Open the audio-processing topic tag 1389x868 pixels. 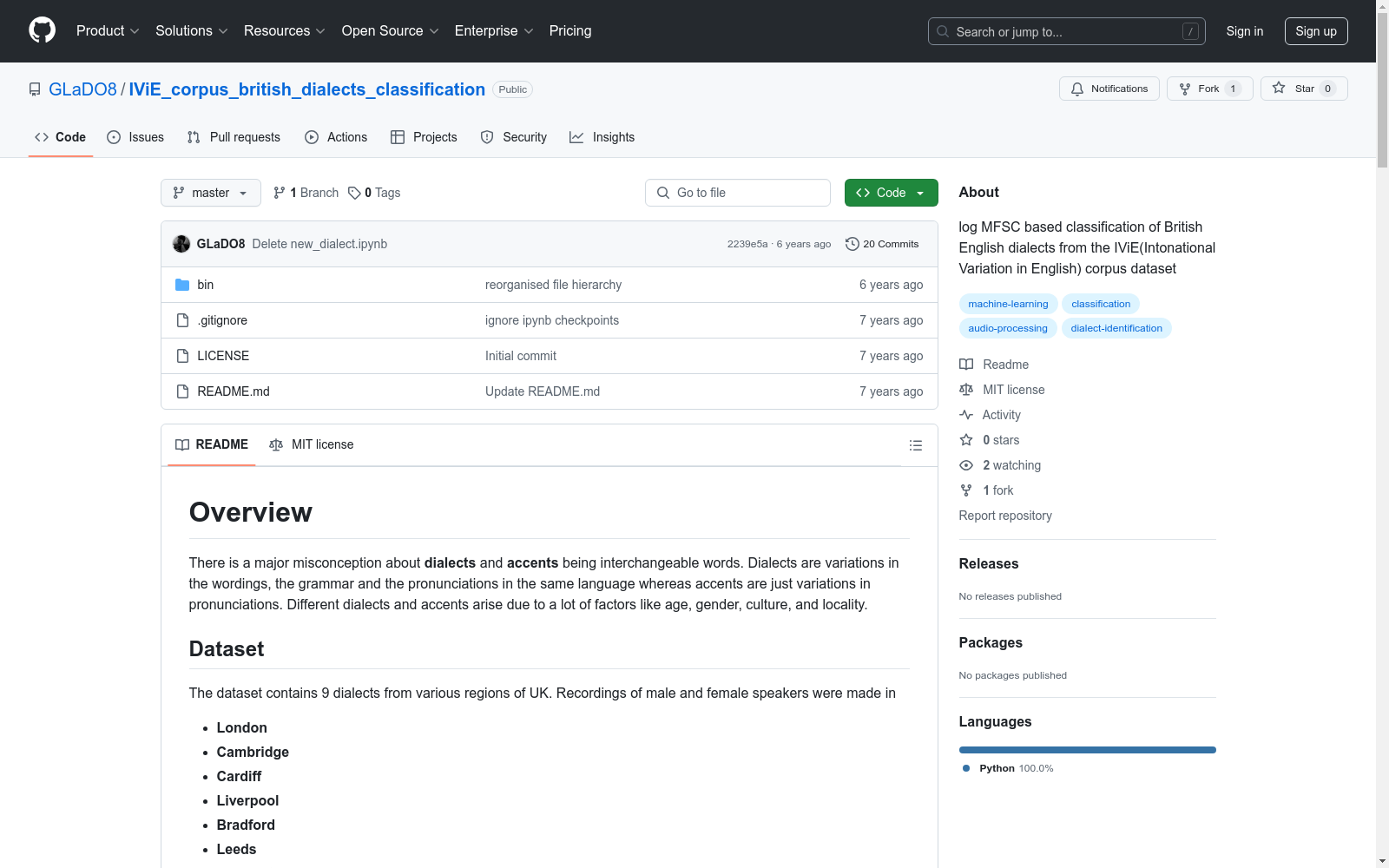click(1008, 328)
